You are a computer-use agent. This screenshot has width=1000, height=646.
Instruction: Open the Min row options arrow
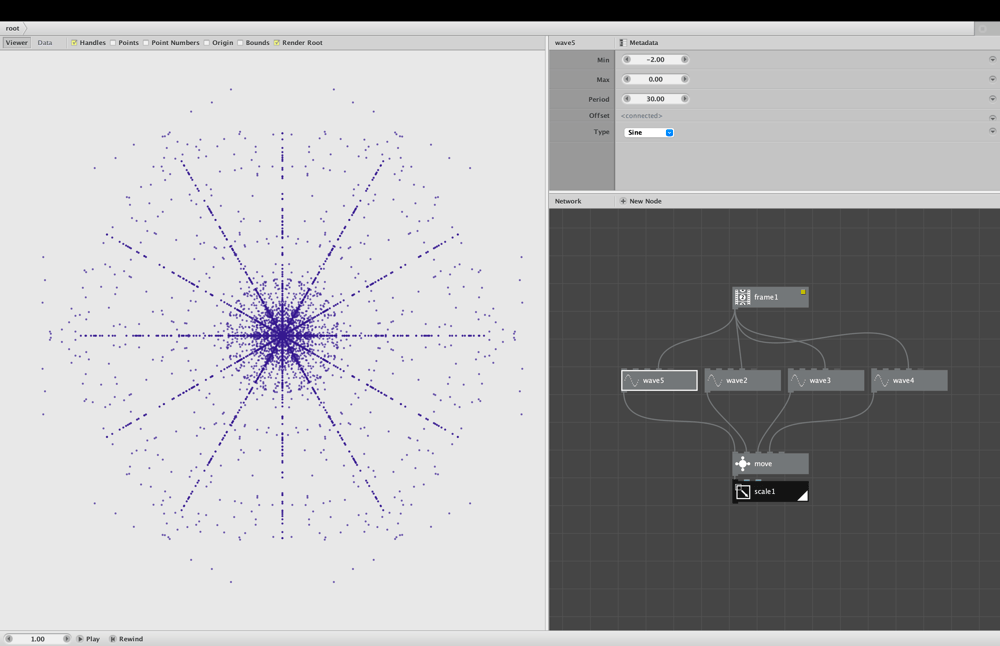click(992, 59)
